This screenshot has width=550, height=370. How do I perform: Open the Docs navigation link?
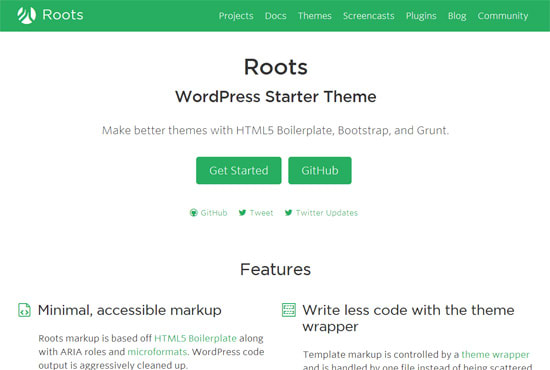(x=275, y=16)
